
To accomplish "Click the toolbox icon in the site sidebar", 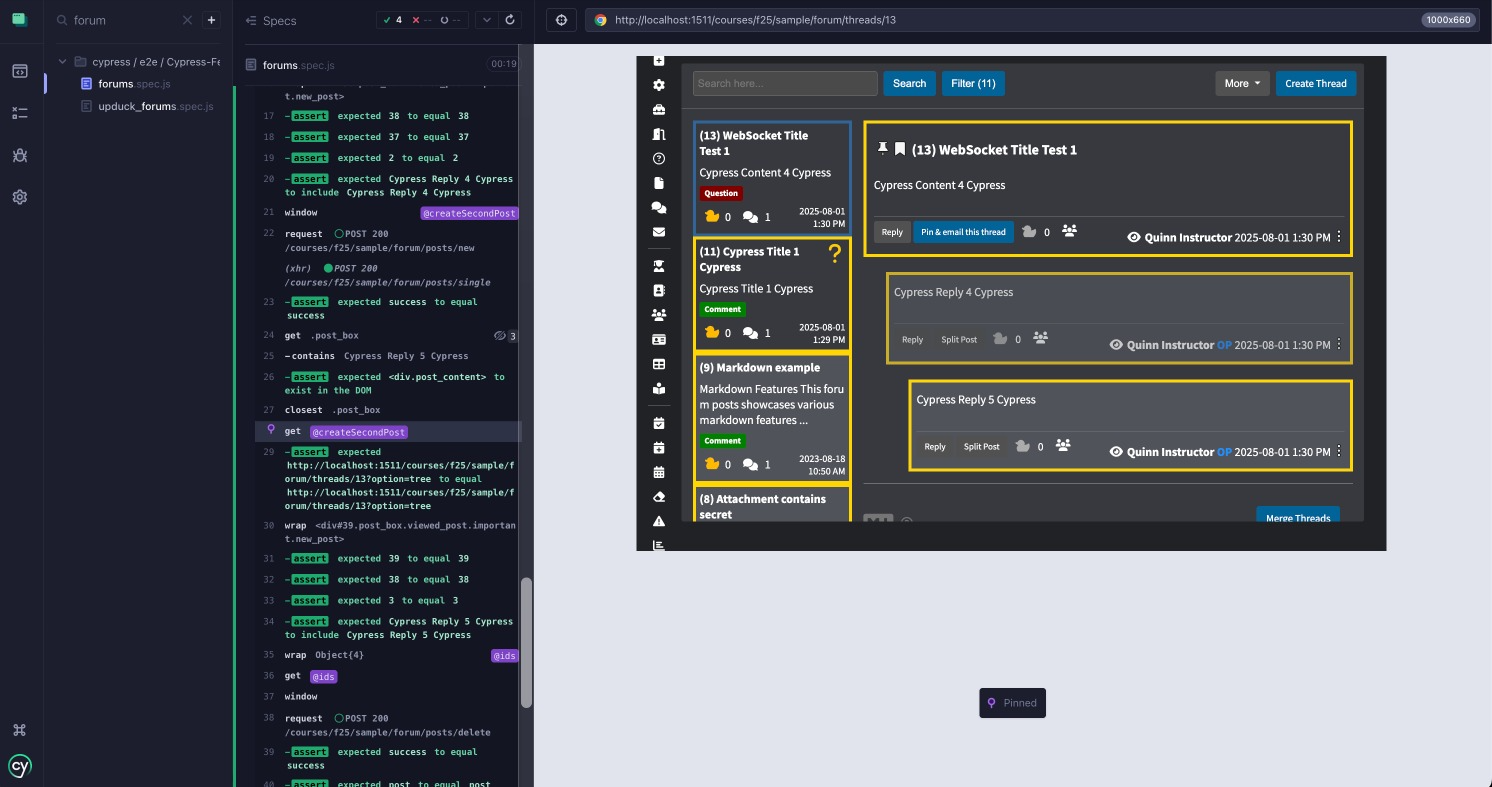I will pos(659,110).
